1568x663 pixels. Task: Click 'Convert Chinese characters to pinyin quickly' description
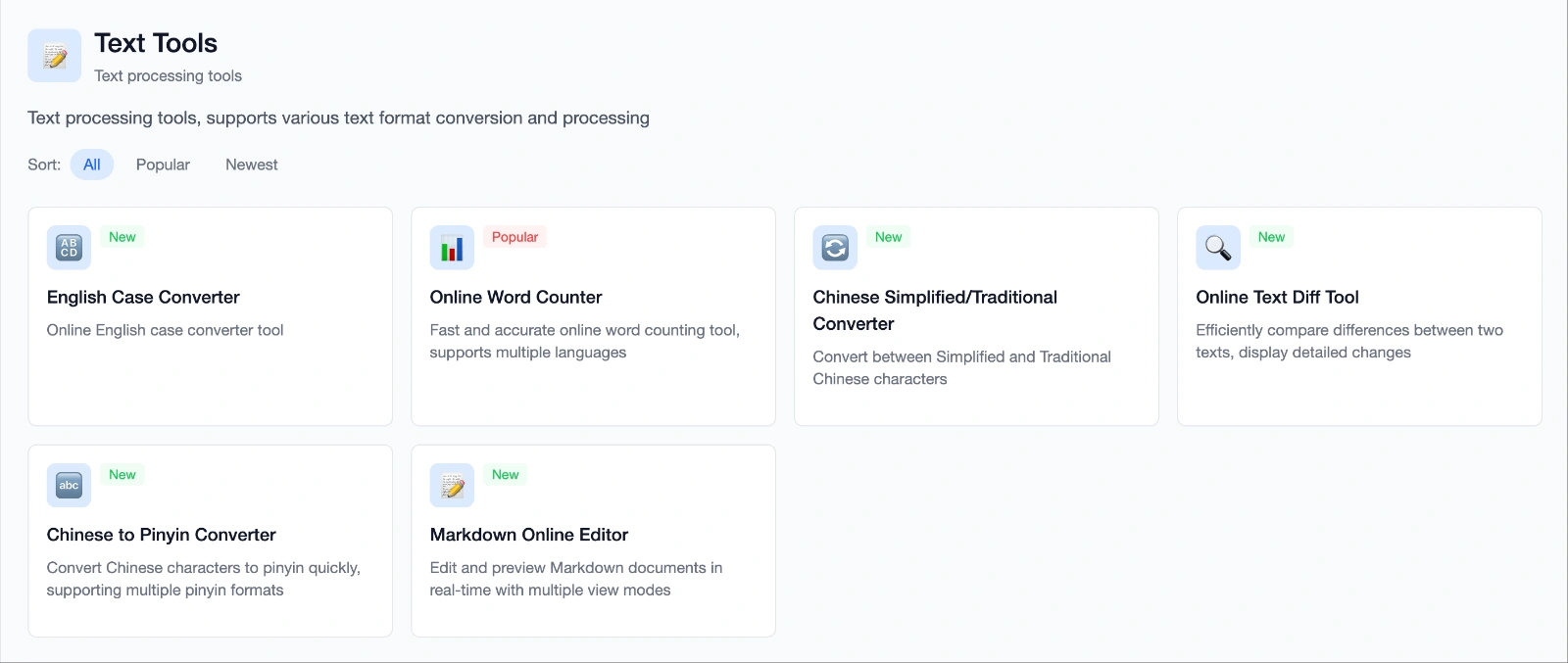pos(204,579)
